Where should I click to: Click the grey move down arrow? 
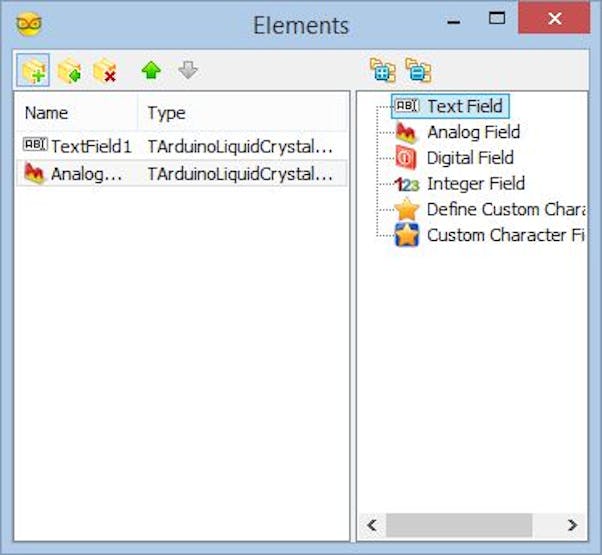point(188,71)
